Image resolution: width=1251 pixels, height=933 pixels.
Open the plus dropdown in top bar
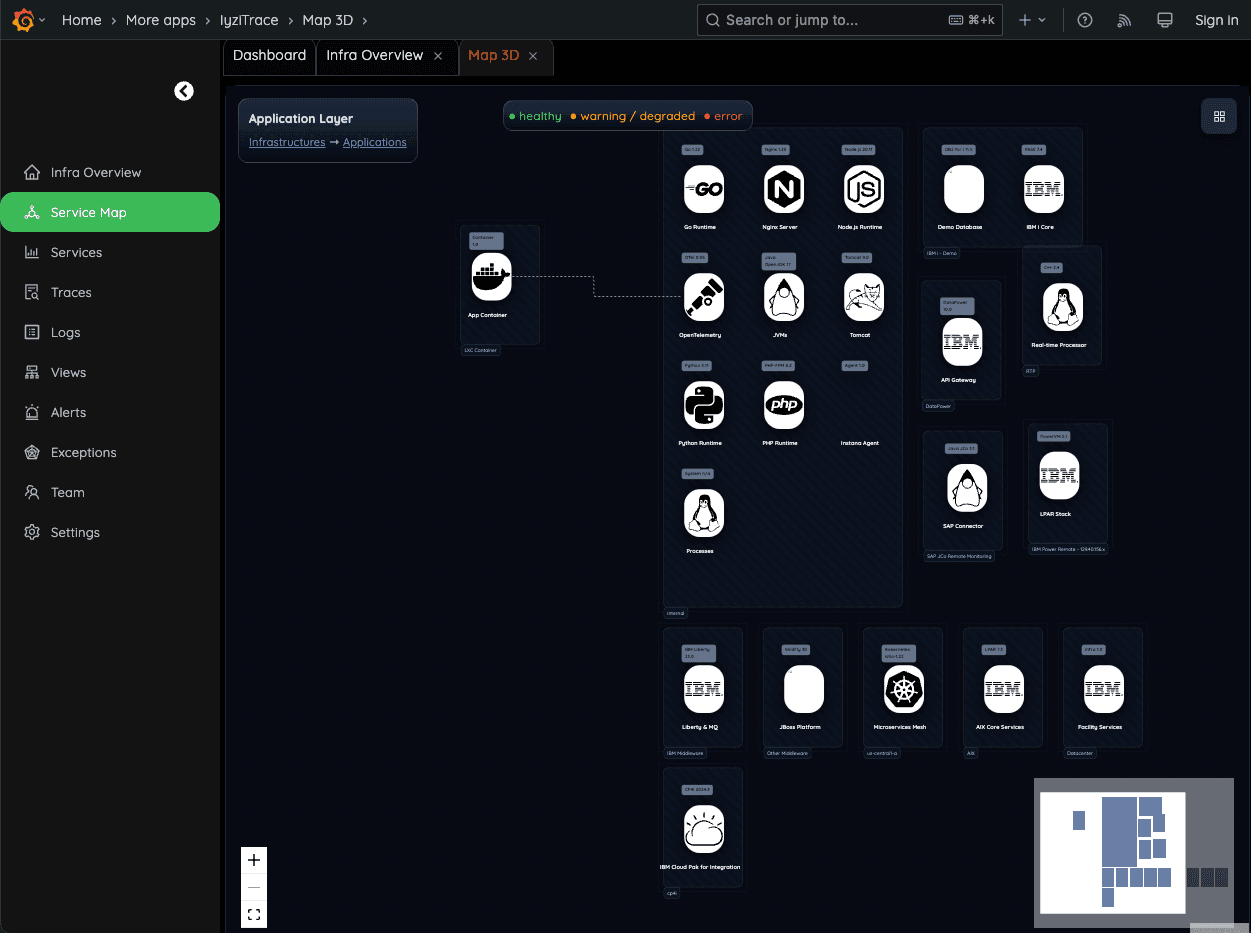click(x=1032, y=20)
